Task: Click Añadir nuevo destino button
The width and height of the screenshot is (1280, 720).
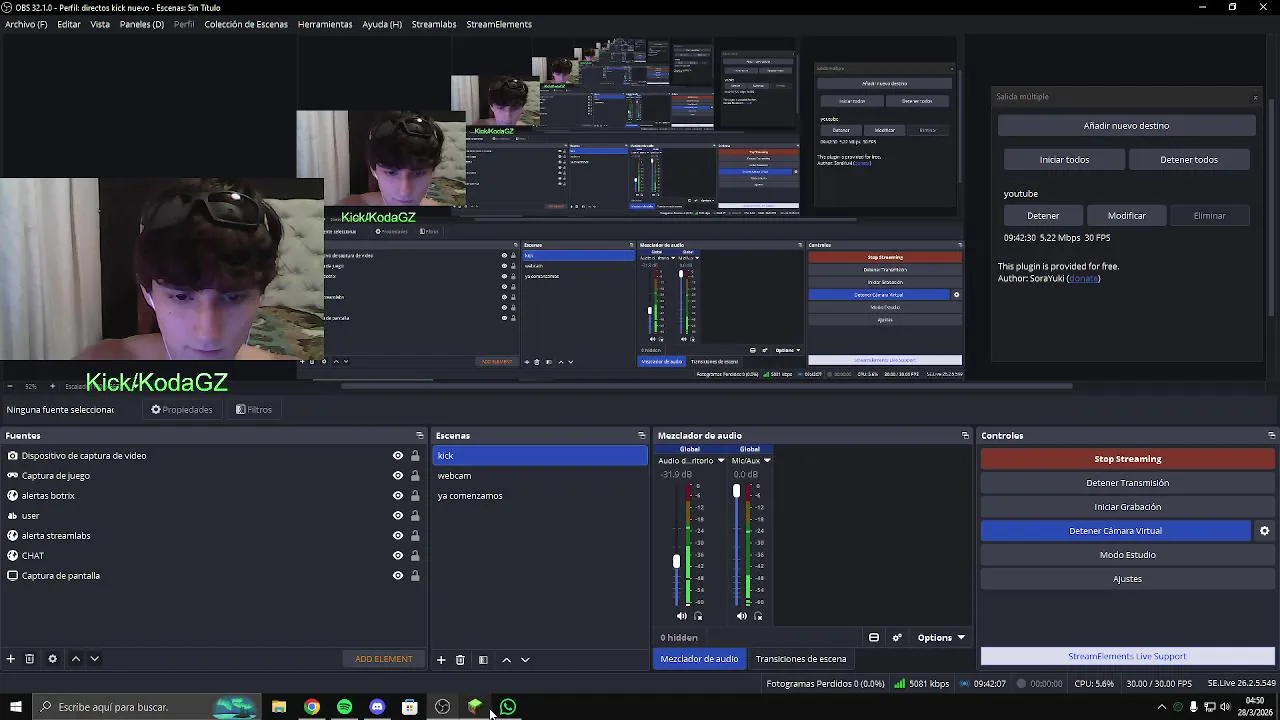Action: [x=1126, y=126]
